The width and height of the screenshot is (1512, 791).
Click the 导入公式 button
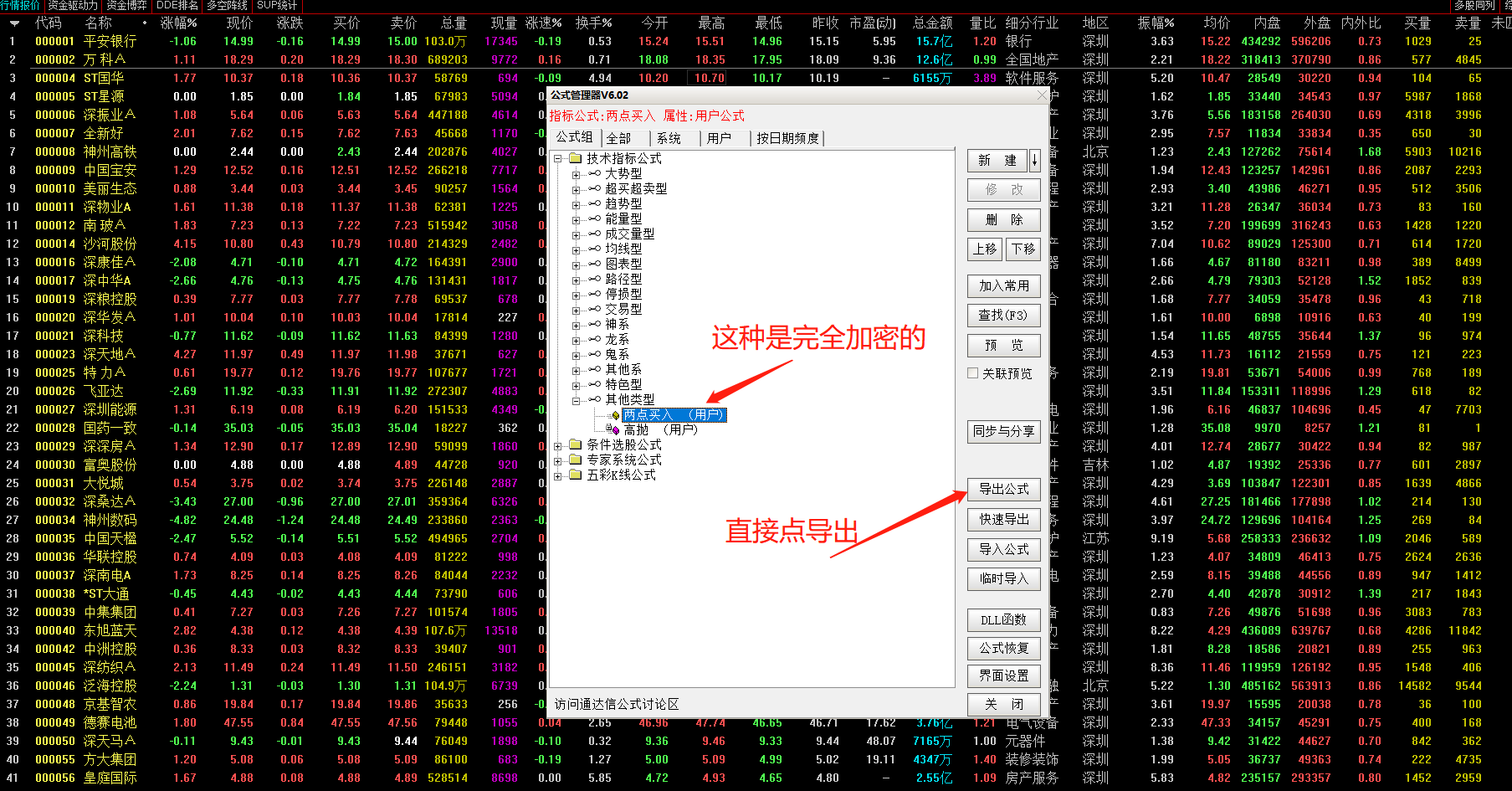(1004, 549)
